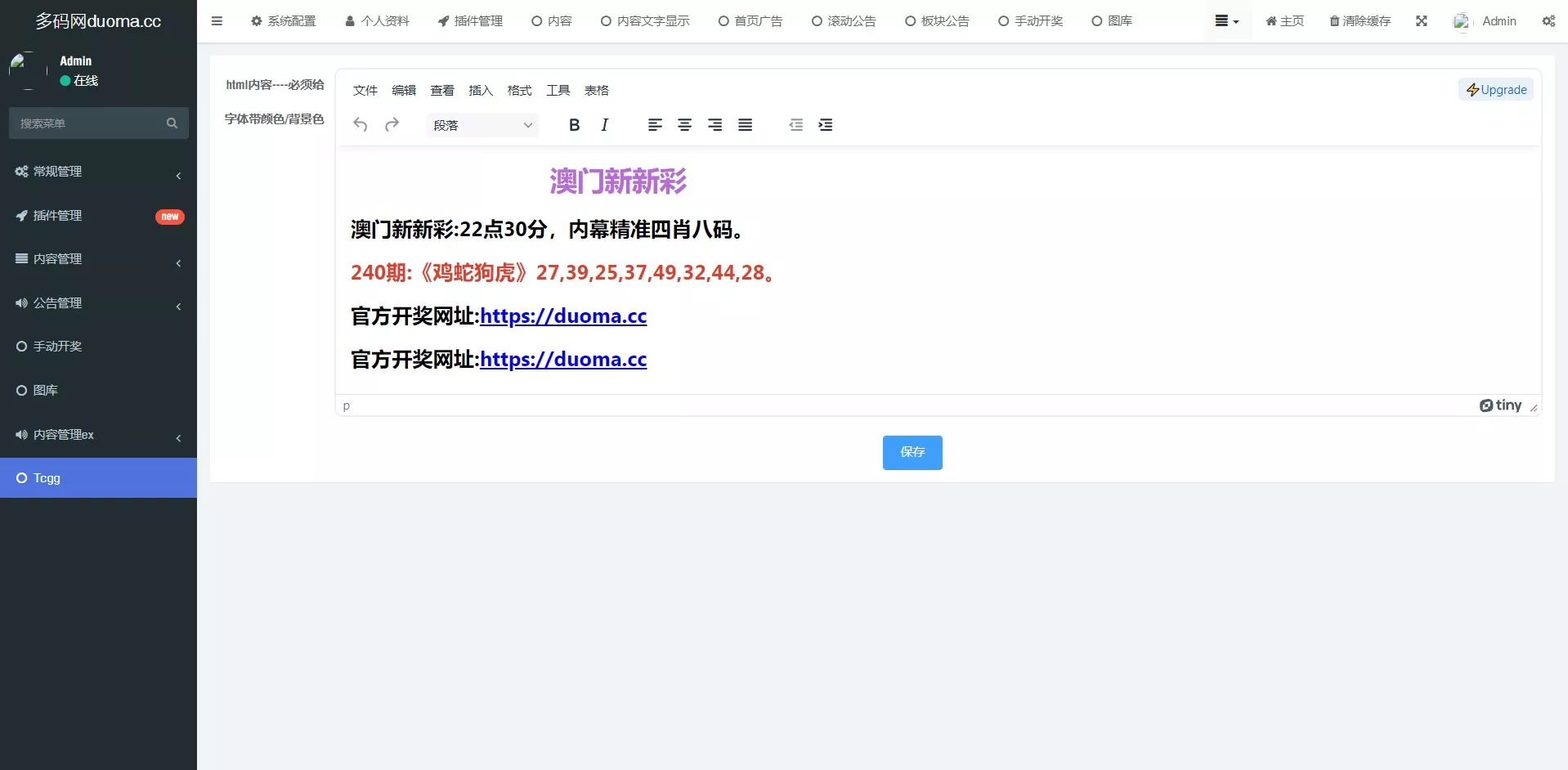This screenshot has width=1568, height=770.
Task: Click the Upgrade button in the editor
Action: tap(1495, 89)
